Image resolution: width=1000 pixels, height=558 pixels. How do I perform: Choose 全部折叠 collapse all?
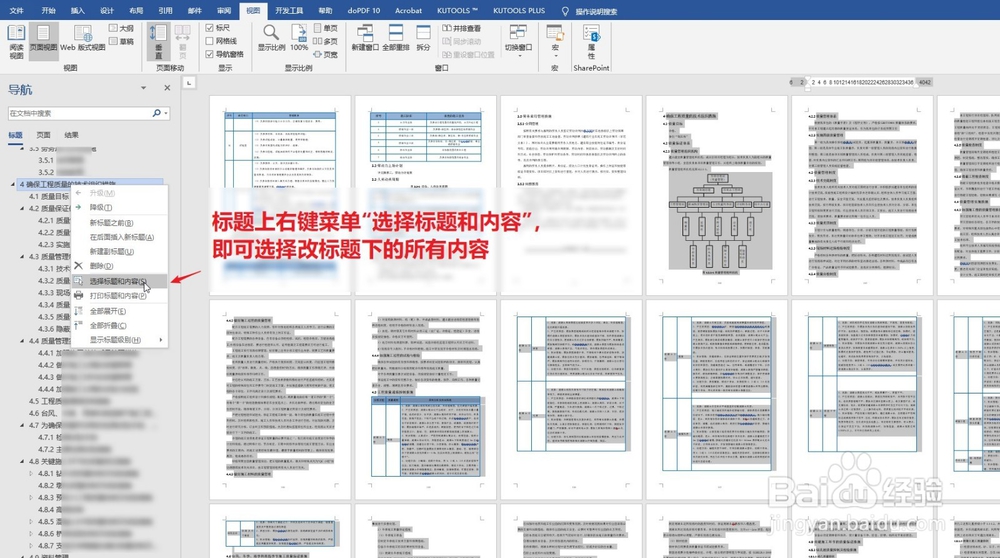coord(120,325)
